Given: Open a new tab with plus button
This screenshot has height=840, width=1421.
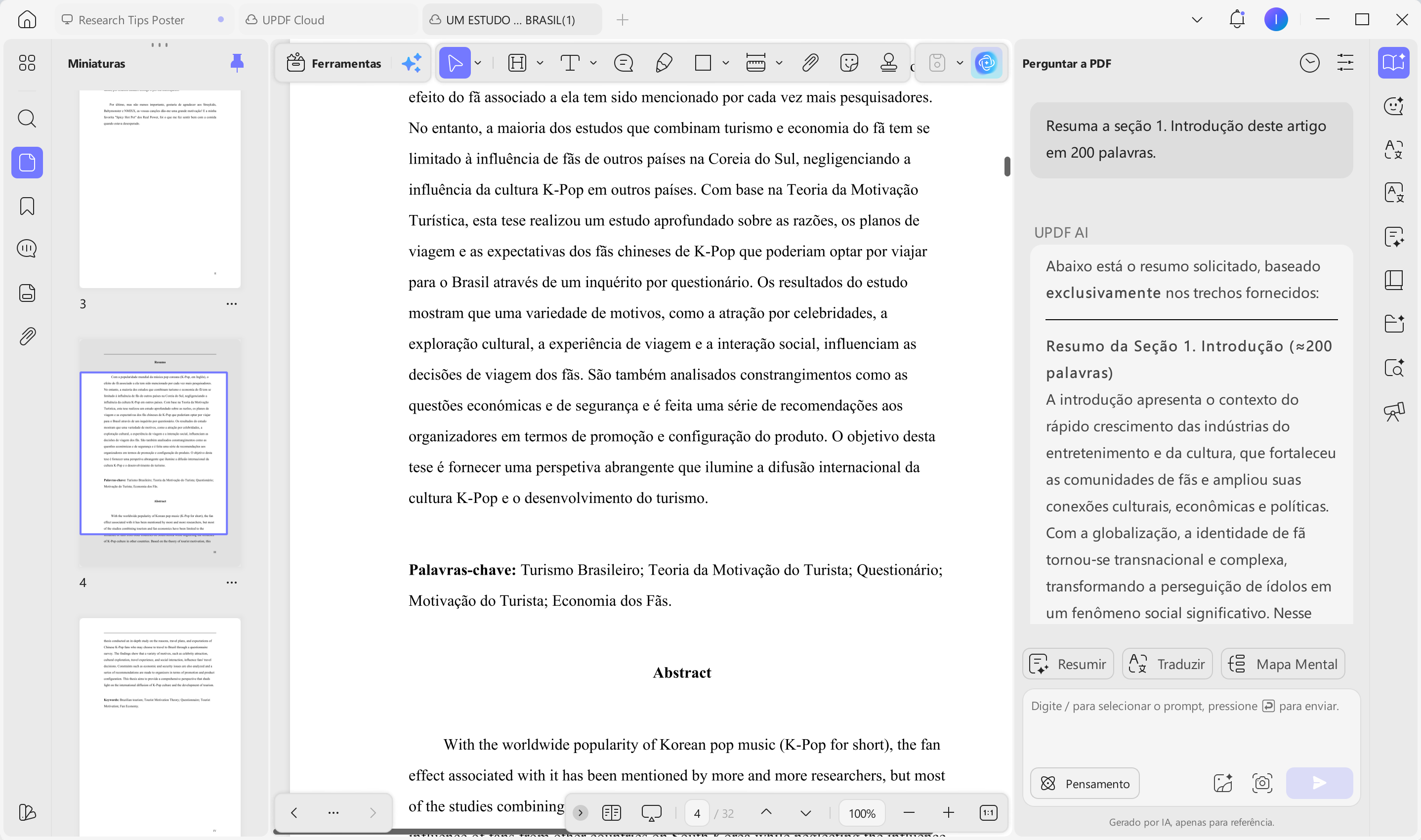Looking at the screenshot, I should 622,20.
